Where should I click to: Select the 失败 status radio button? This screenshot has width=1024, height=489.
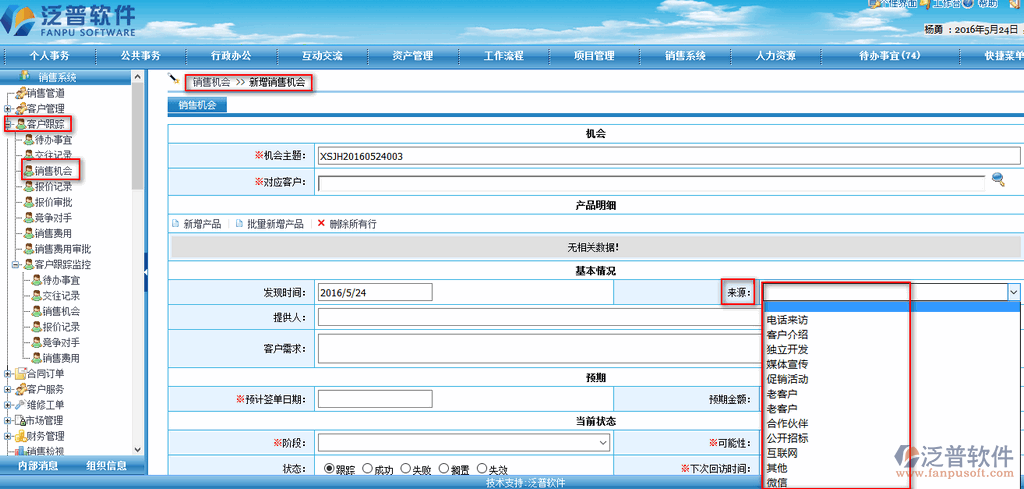(406, 468)
